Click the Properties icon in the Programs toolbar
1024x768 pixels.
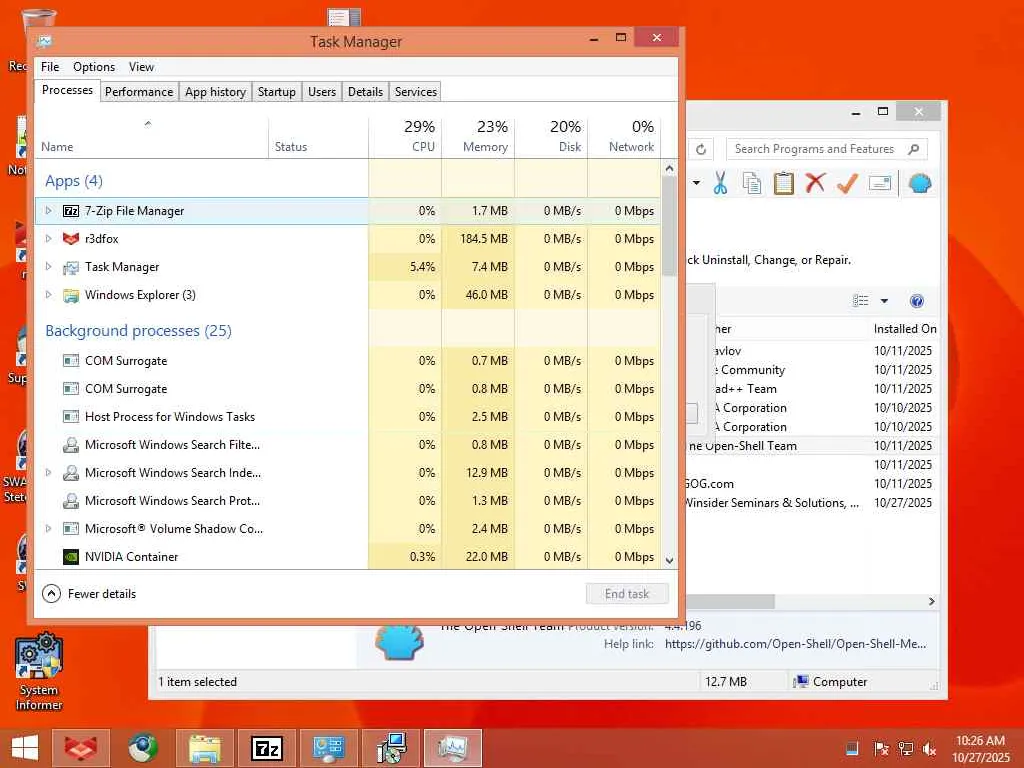(x=880, y=184)
